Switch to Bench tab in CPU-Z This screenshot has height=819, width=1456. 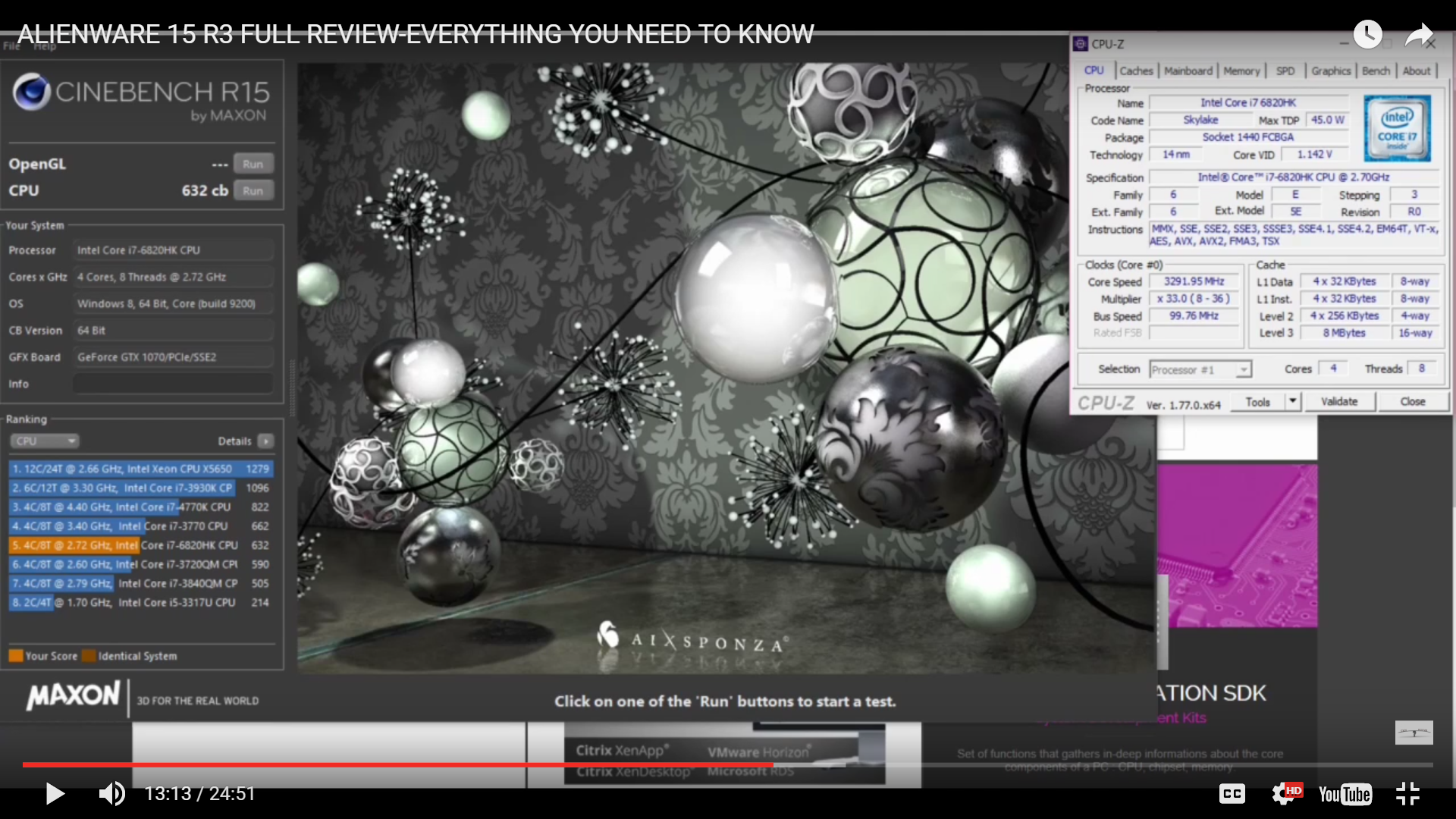coord(1376,71)
